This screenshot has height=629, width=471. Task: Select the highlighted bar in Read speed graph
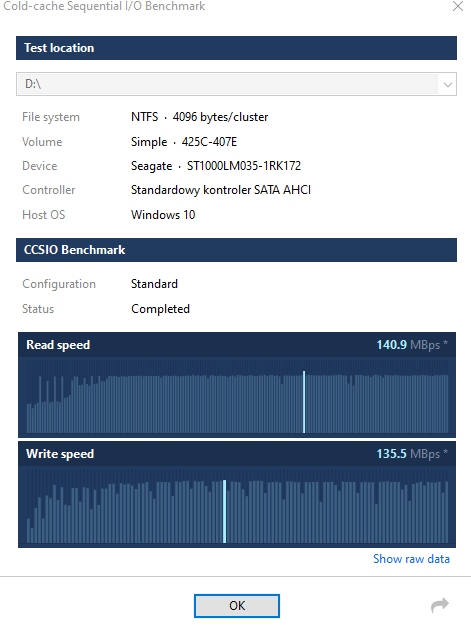tap(304, 402)
